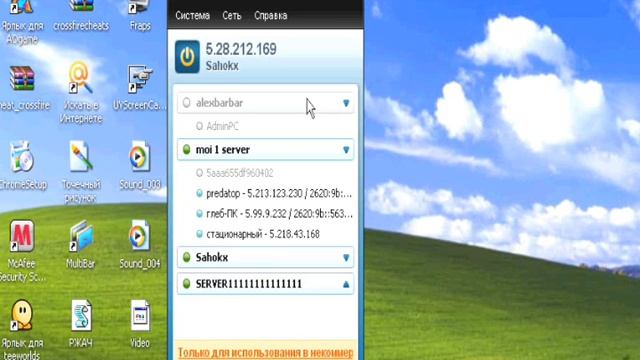
Task: Click the AdminPC offline status icon
Action: tap(199, 127)
